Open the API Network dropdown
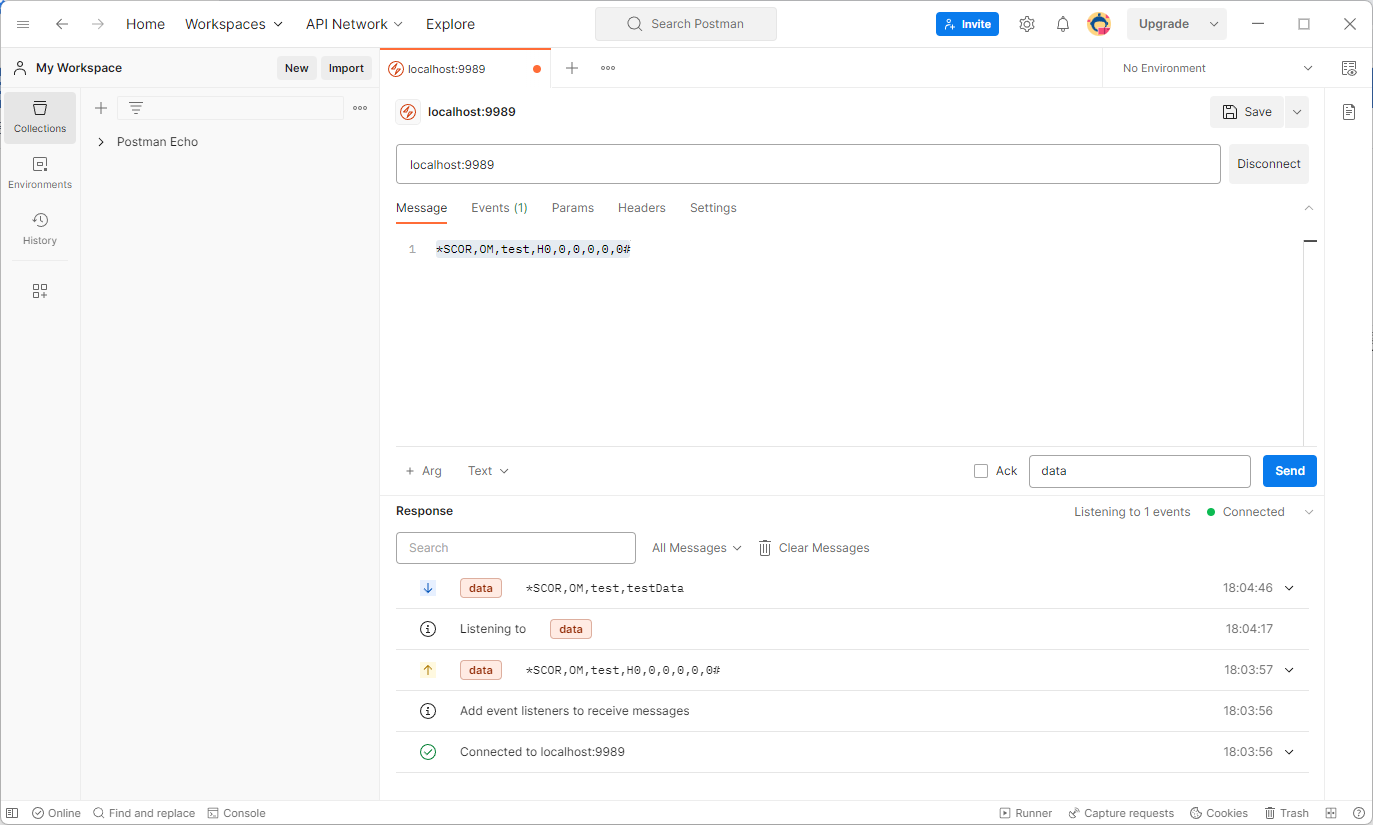Viewport: 1373px width, 825px height. pos(355,24)
